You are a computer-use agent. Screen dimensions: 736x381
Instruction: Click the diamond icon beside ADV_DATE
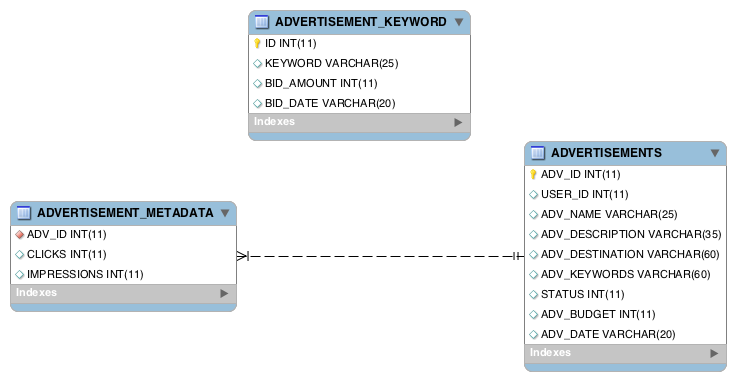coord(533,335)
